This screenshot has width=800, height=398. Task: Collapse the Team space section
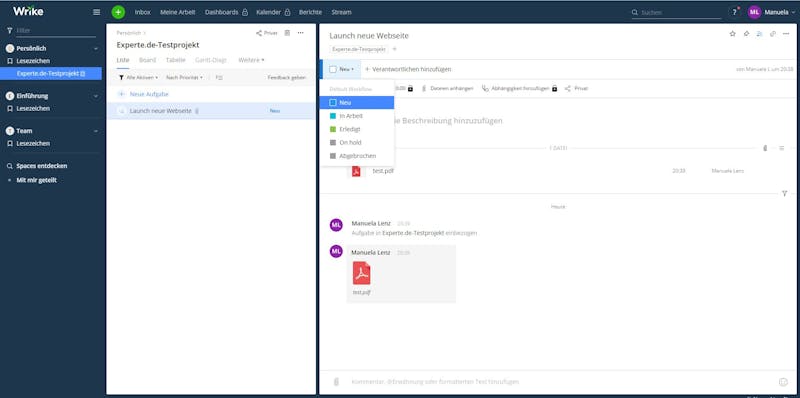[95, 131]
